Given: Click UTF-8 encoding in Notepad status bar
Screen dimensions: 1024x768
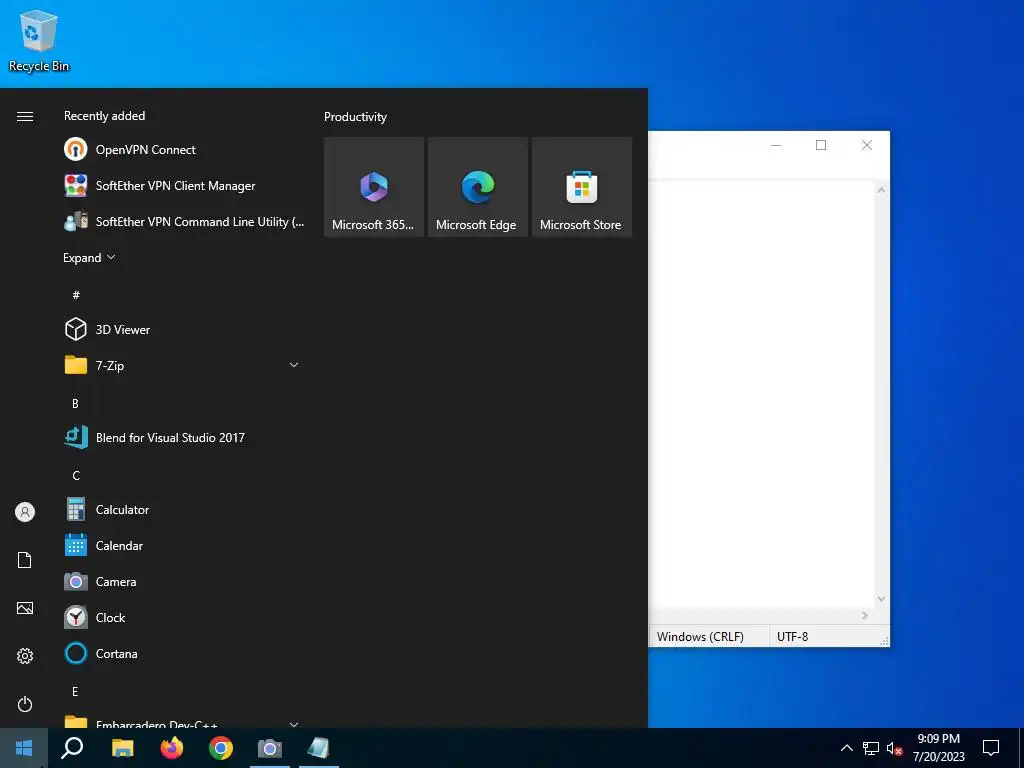Looking at the screenshot, I should pyautogui.click(x=793, y=637).
